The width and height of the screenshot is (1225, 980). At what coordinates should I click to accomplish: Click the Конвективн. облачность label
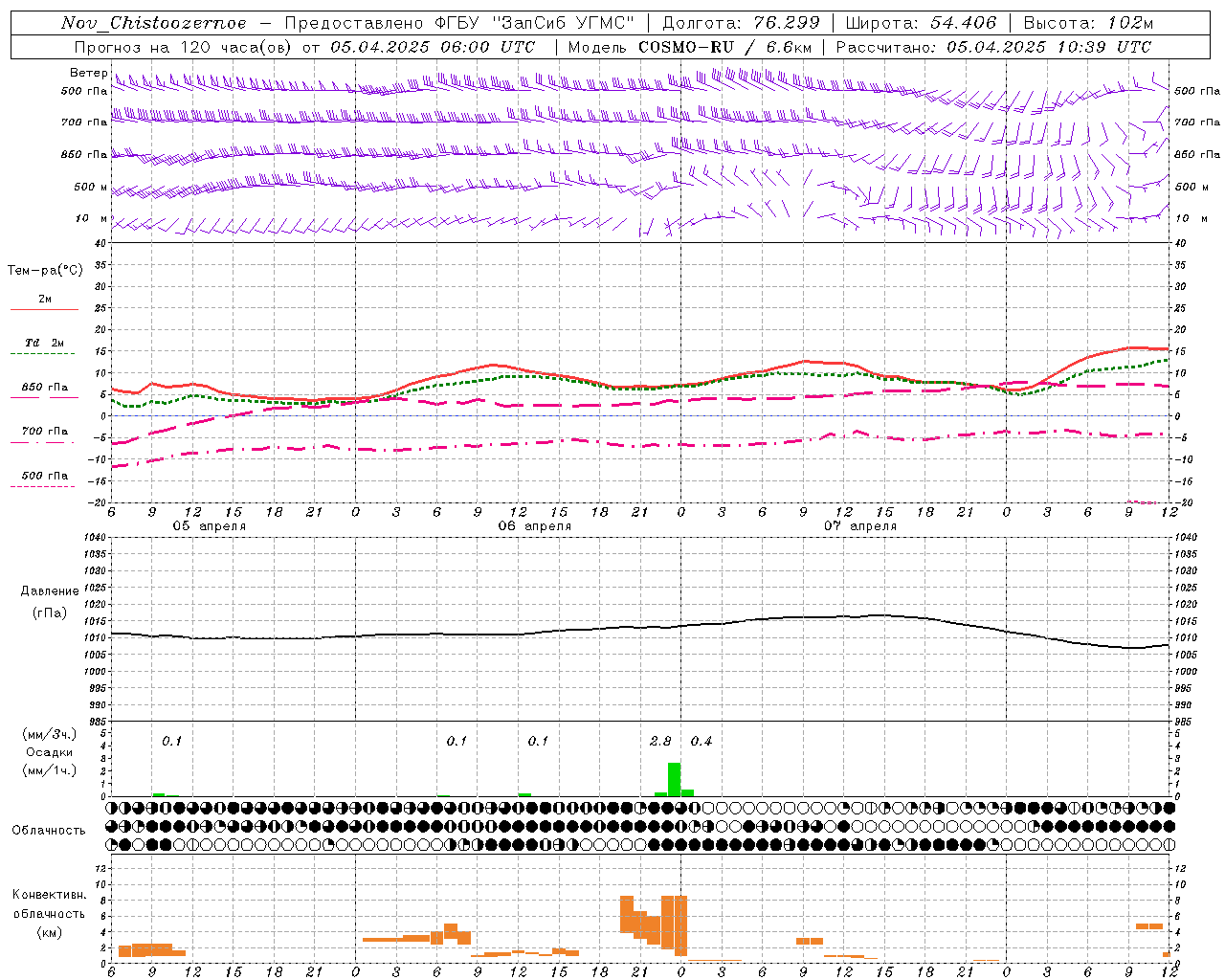(x=49, y=904)
